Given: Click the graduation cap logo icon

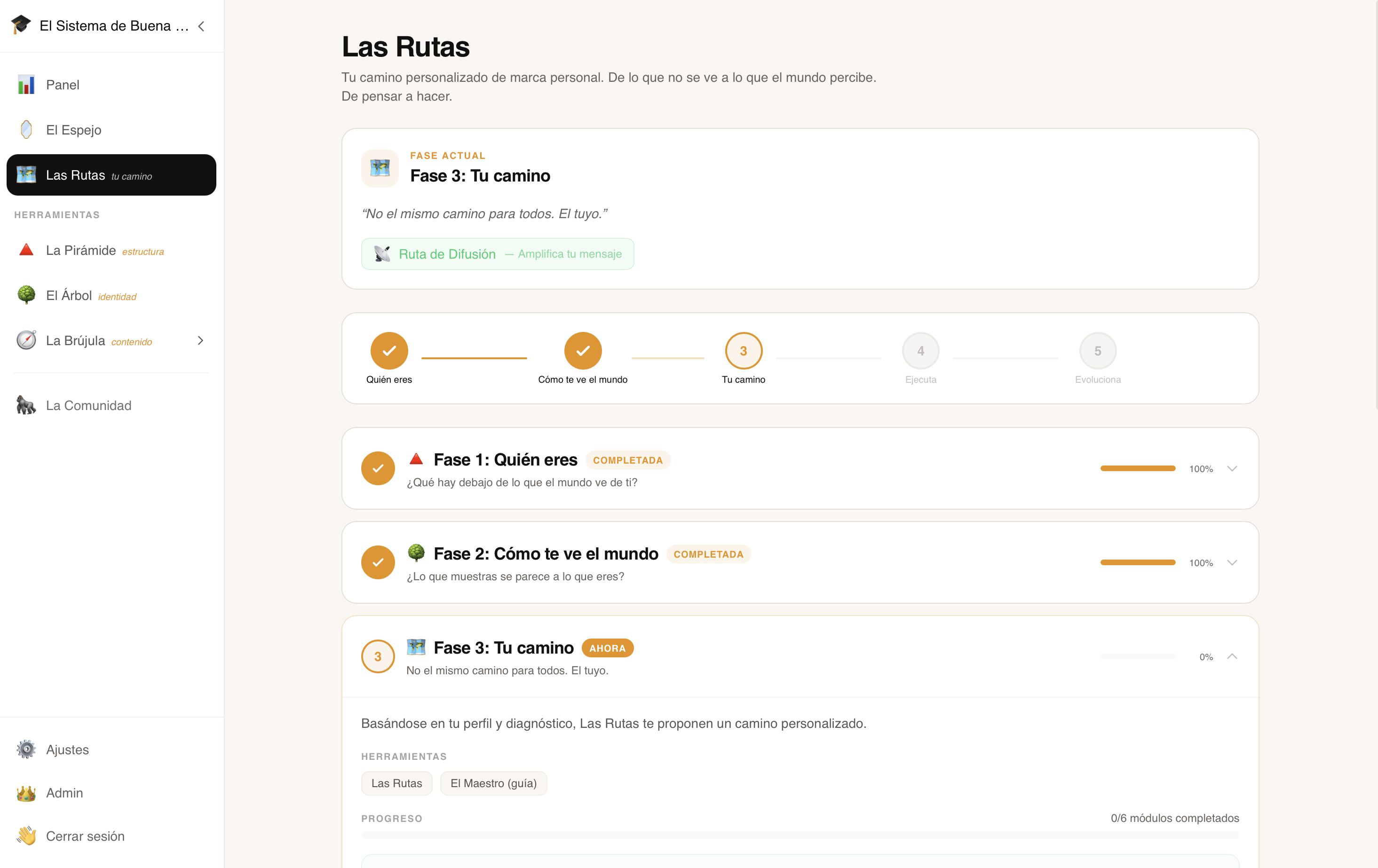Looking at the screenshot, I should pos(21,25).
